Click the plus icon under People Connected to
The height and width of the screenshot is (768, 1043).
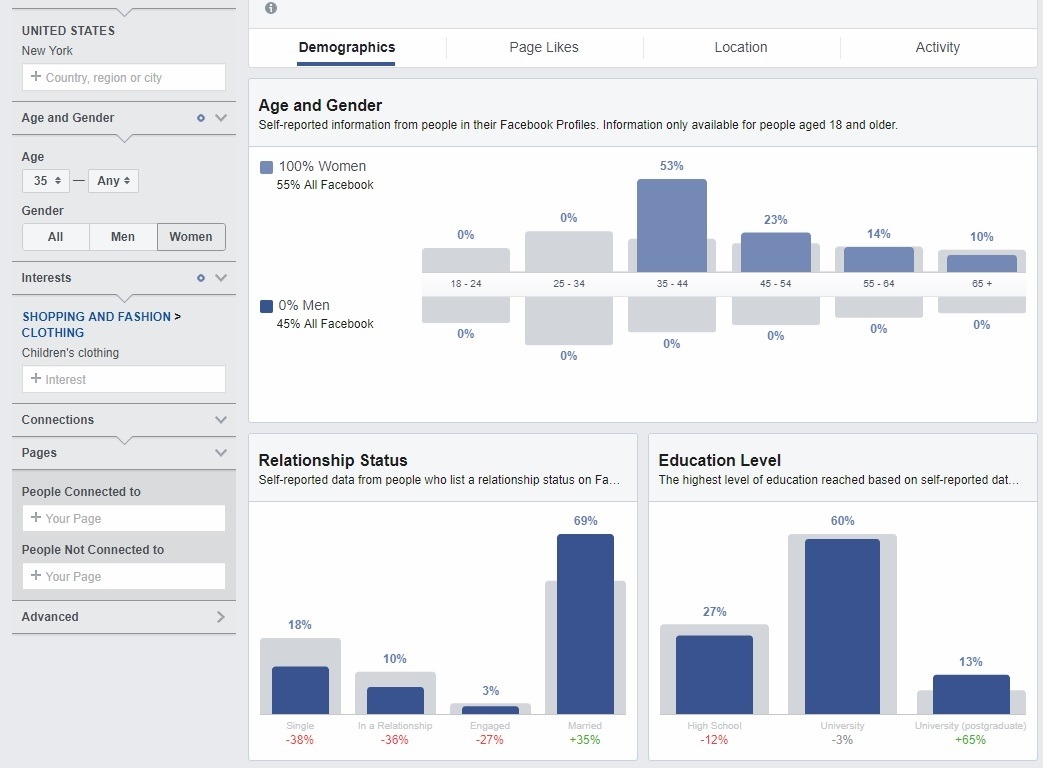click(35, 518)
